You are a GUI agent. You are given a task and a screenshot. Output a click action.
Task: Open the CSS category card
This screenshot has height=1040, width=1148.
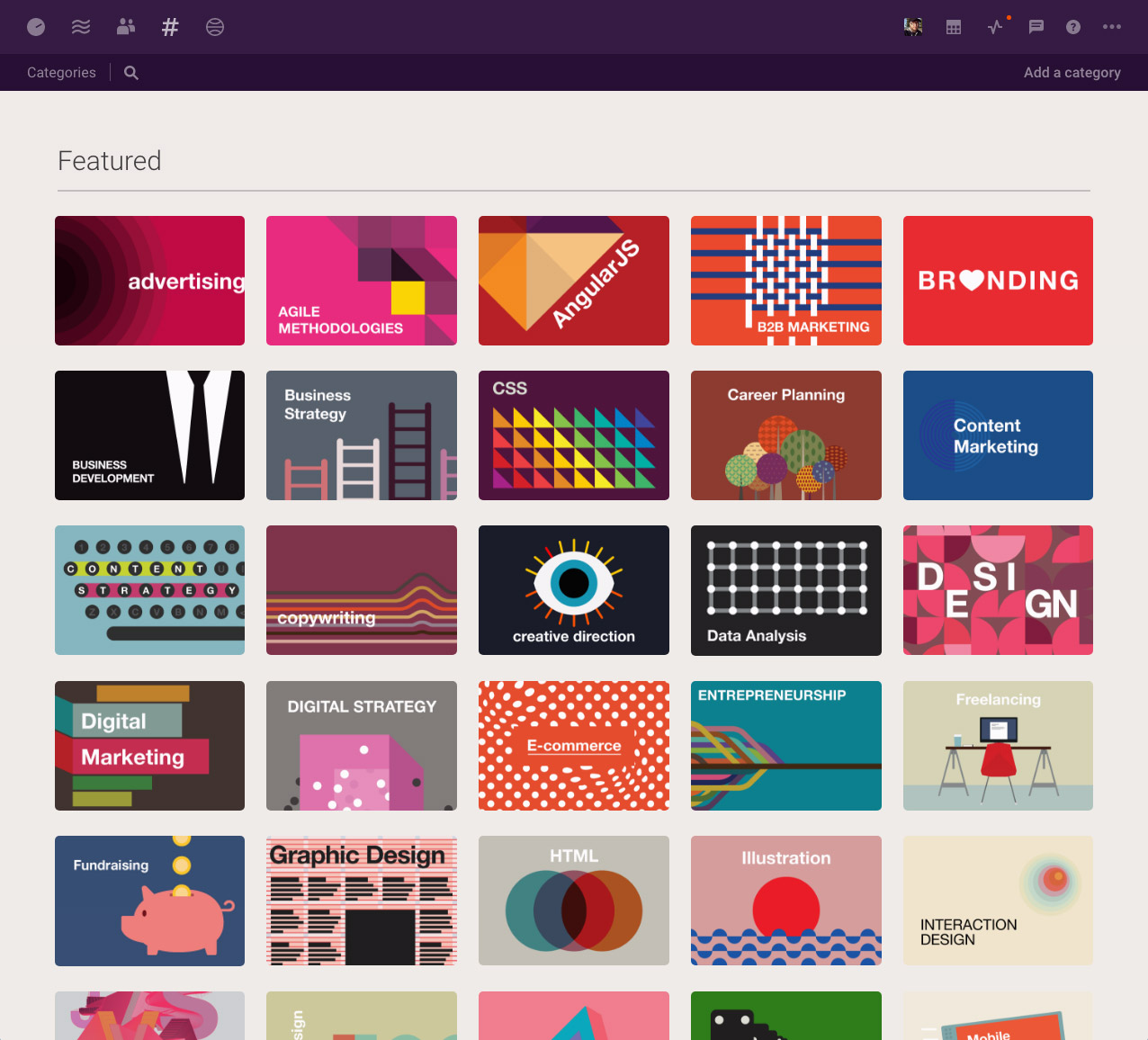pyautogui.click(x=574, y=435)
